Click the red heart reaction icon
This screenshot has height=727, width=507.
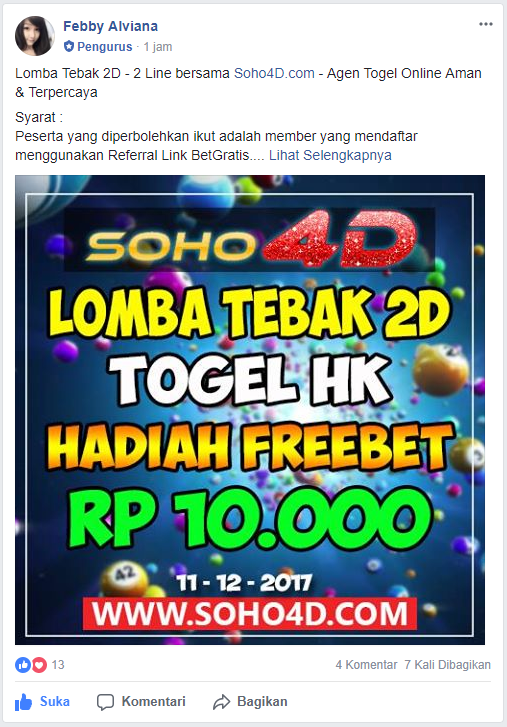[x=39, y=665]
